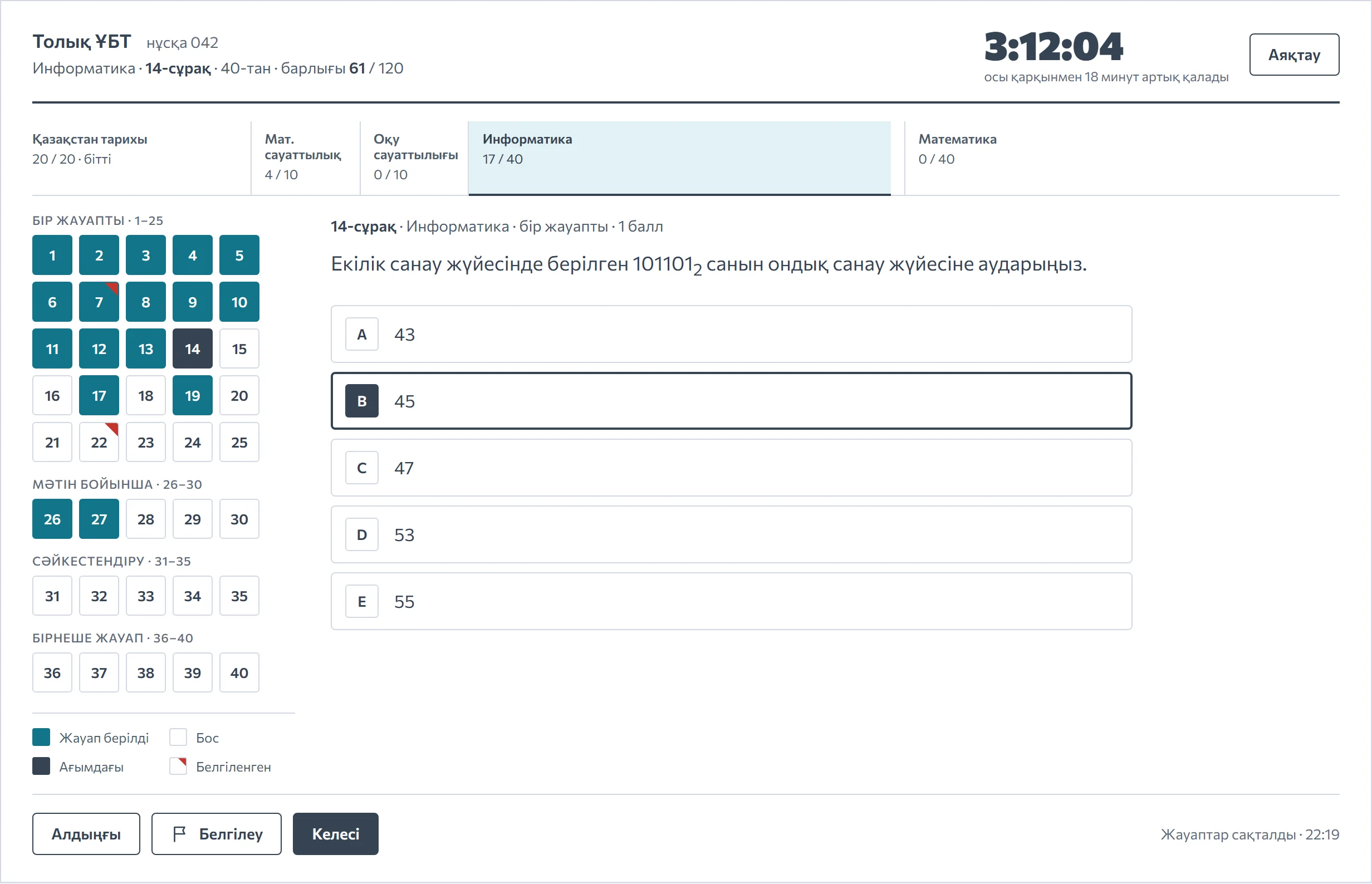Open question 30 tile

pyautogui.click(x=239, y=519)
